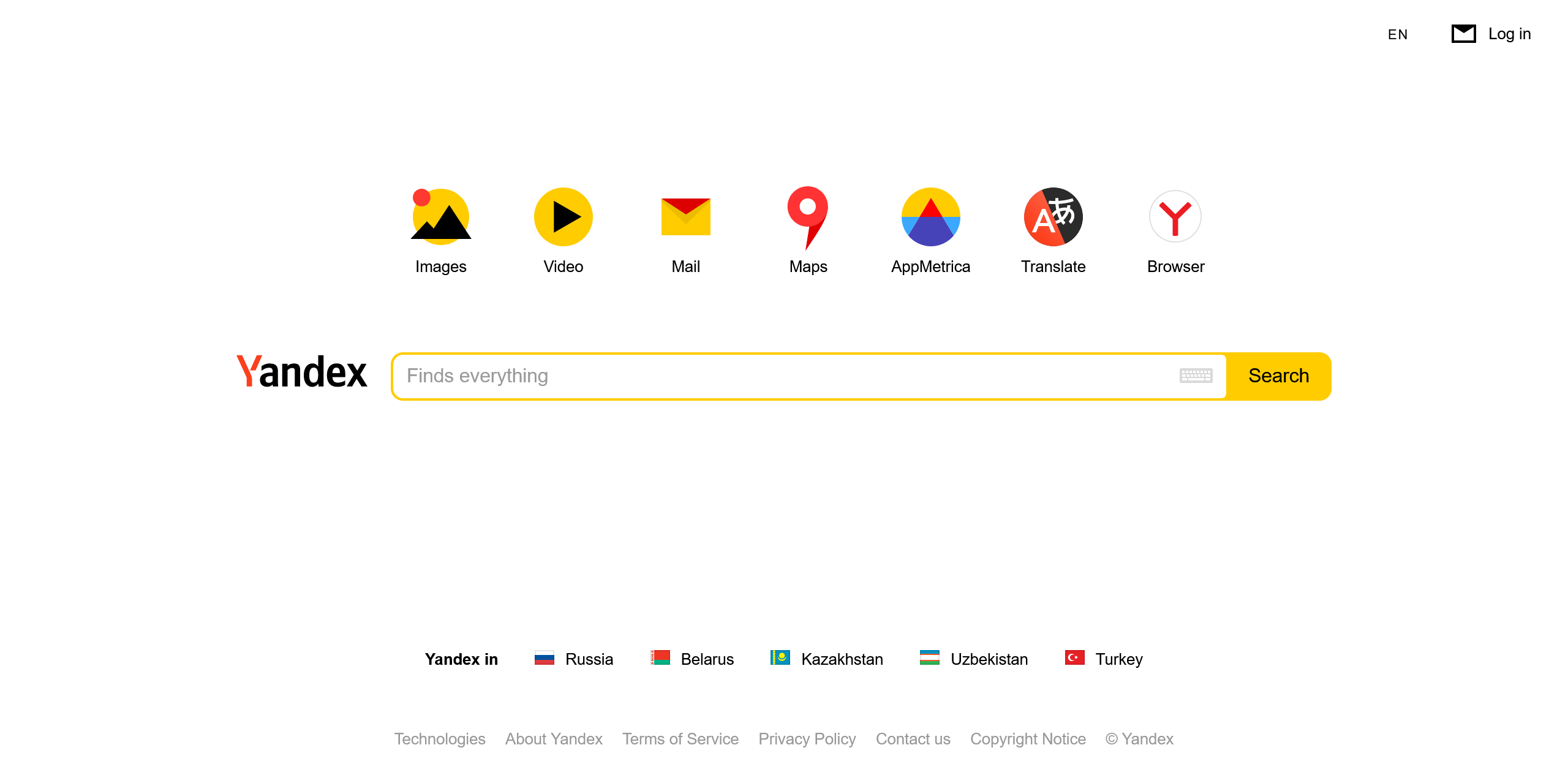The height and width of the screenshot is (772, 1568).
Task: Switch to Yandex in Russia
Action: (589, 659)
